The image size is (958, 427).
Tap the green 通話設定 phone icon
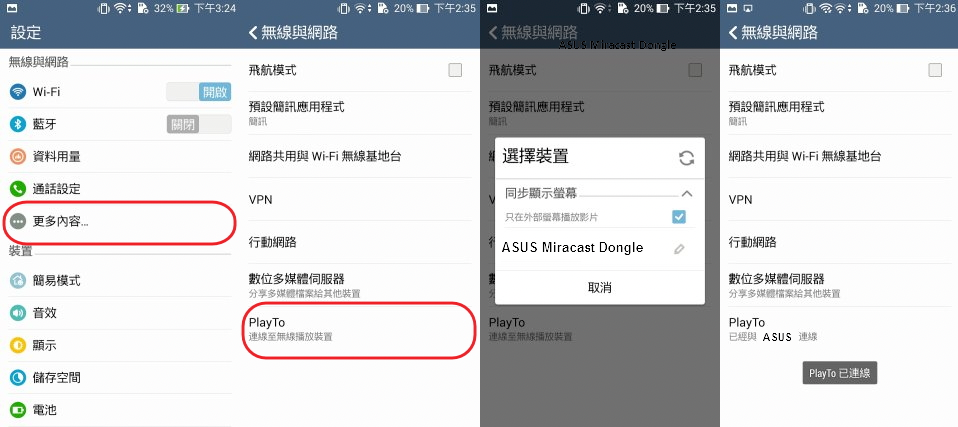pos(18,189)
